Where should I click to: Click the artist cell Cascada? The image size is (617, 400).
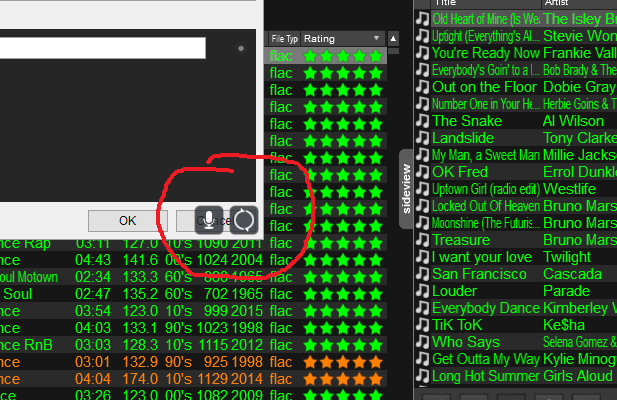[572, 274]
